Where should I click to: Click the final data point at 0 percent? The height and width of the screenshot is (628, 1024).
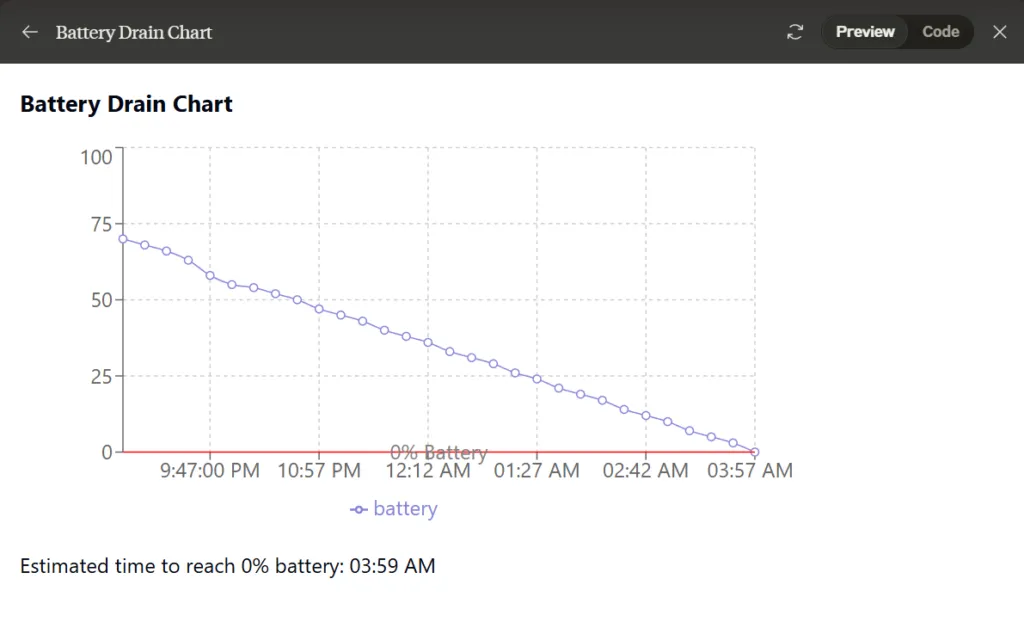click(755, 452)
